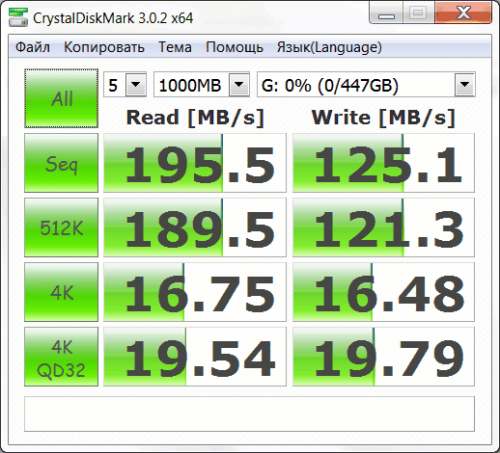This screenshot has height=453, width=500.
Task: Open the Копировать menu
Action: pos(104,47)
